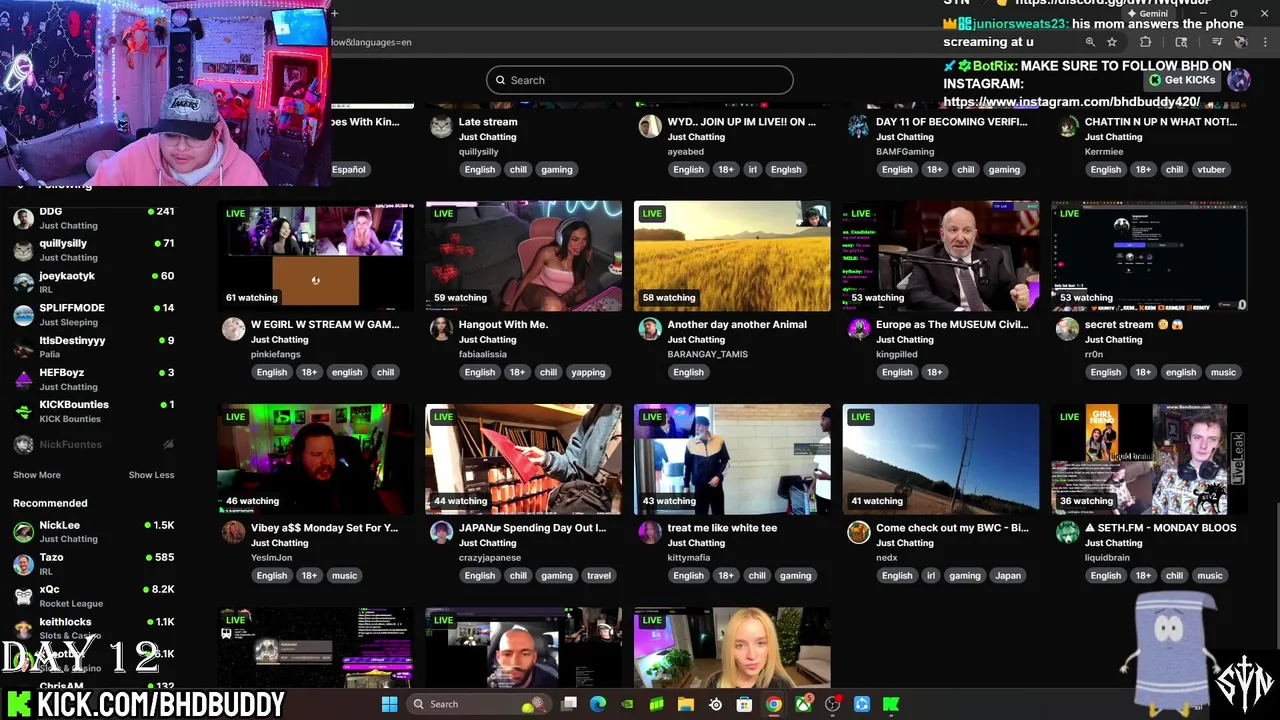This screenshot has height=720, width=1280.
Task: Open 'Vibey a$$ Monday Set' thumbnail
Action: [x=315, y=459]
